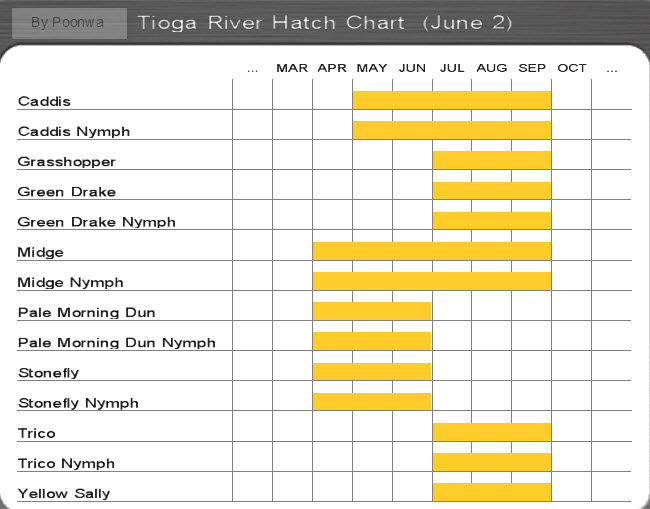This screenshot has width=650, height=509.
Task: Select the Pale Morning Dun Nymph label
Action: tap(116, 343)
